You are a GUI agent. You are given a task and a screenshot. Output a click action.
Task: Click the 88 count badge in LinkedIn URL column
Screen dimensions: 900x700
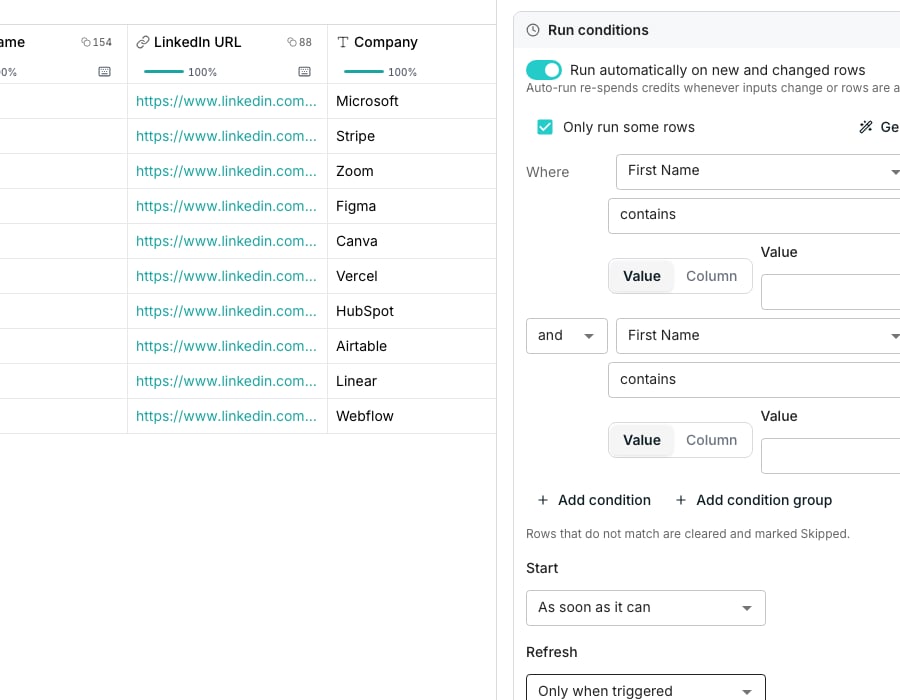click(x=300, y=42)
